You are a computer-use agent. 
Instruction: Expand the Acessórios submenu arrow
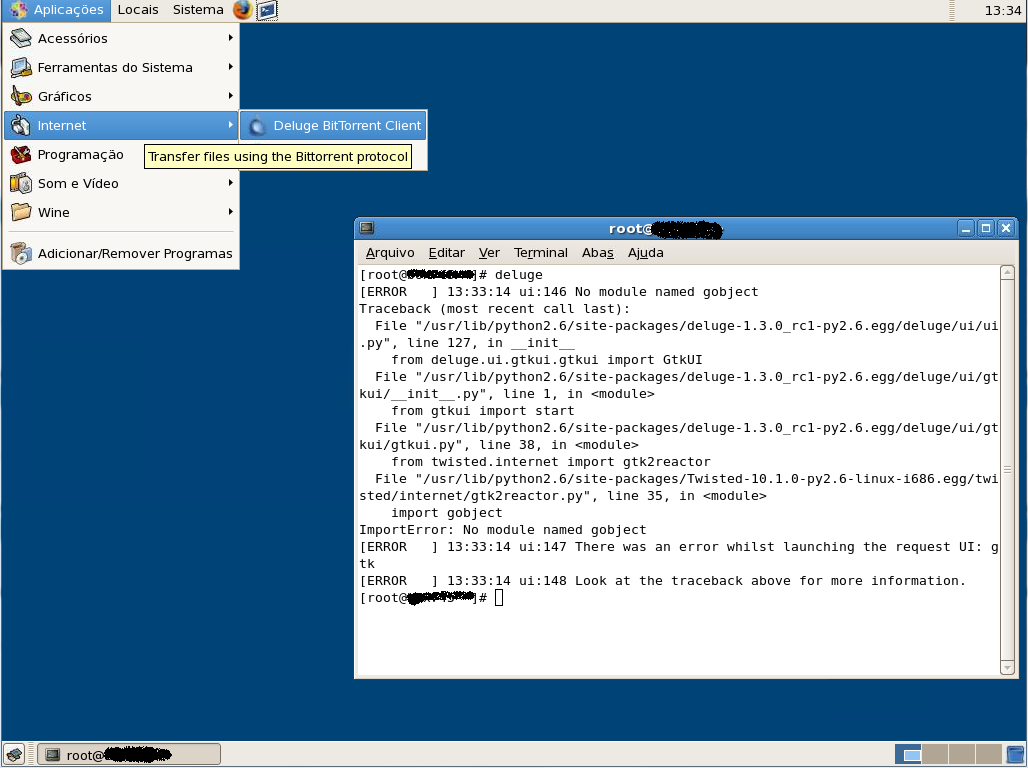tap(230, 38)
